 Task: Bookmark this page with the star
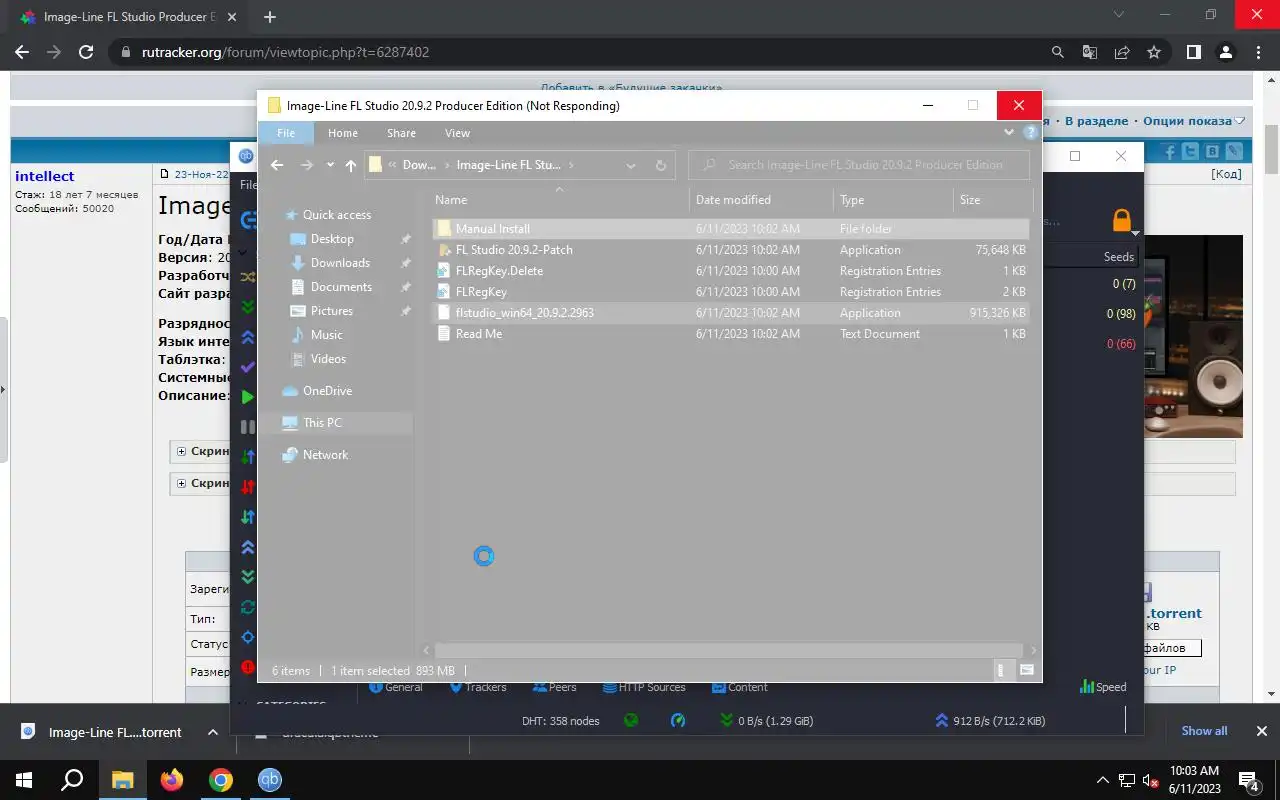[x=1154, y=52]
